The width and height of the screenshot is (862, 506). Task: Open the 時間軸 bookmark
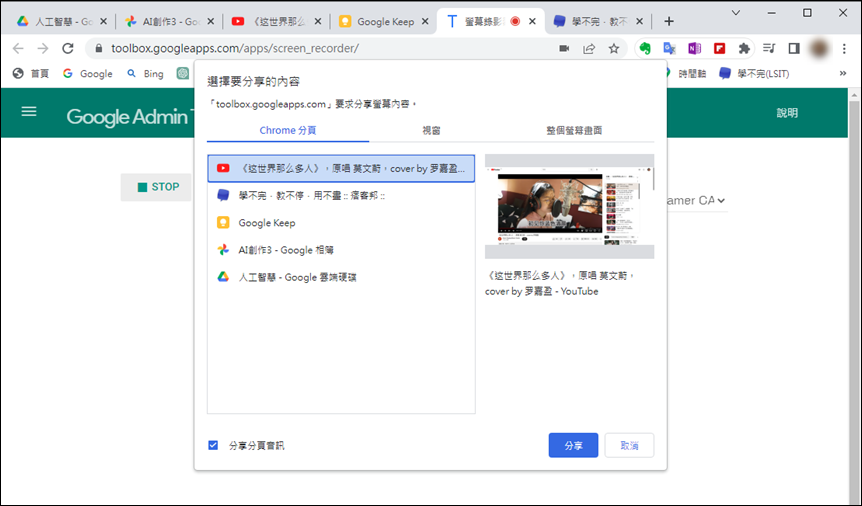(x=684, y=74)
